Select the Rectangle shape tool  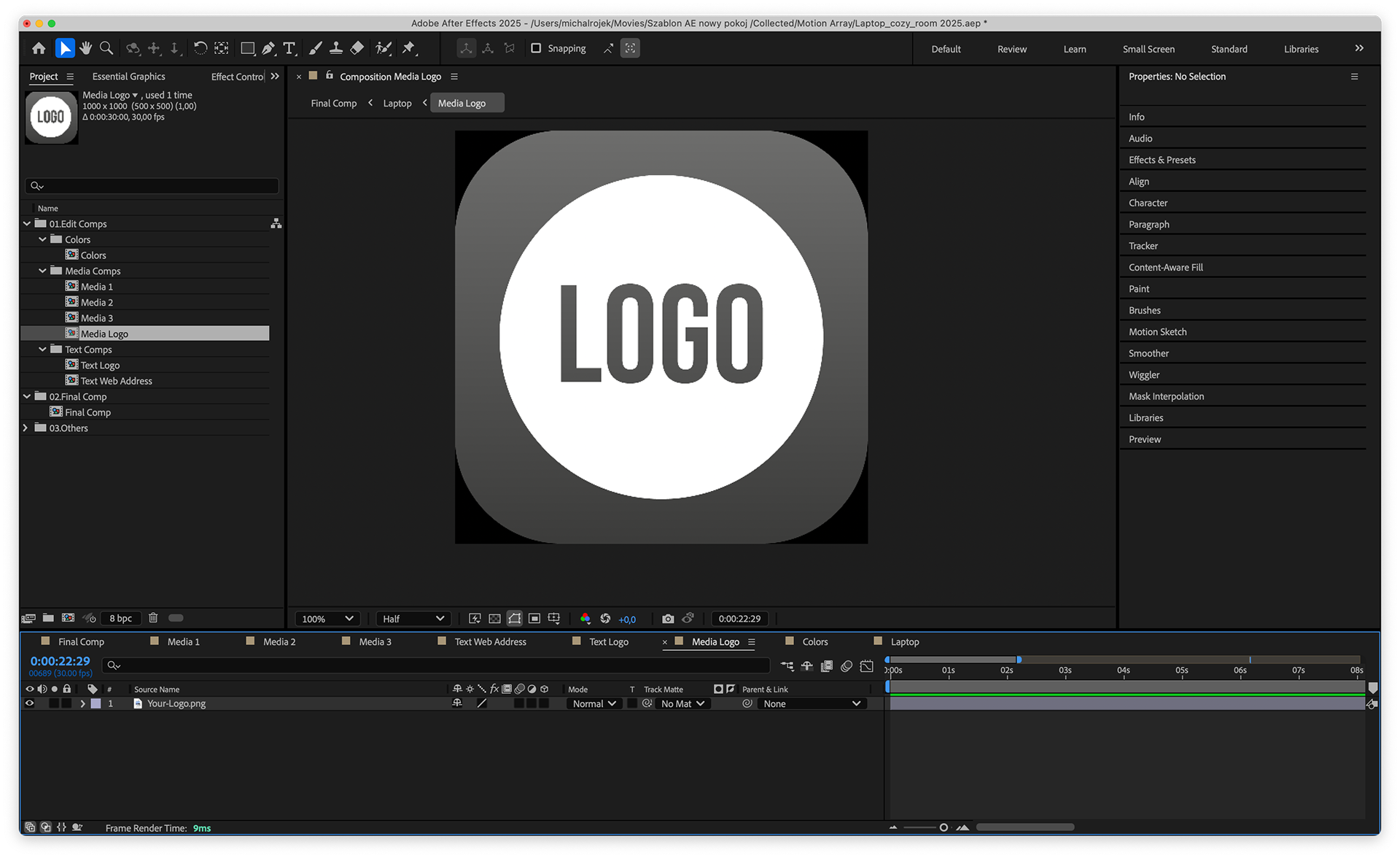pos(247,48)
